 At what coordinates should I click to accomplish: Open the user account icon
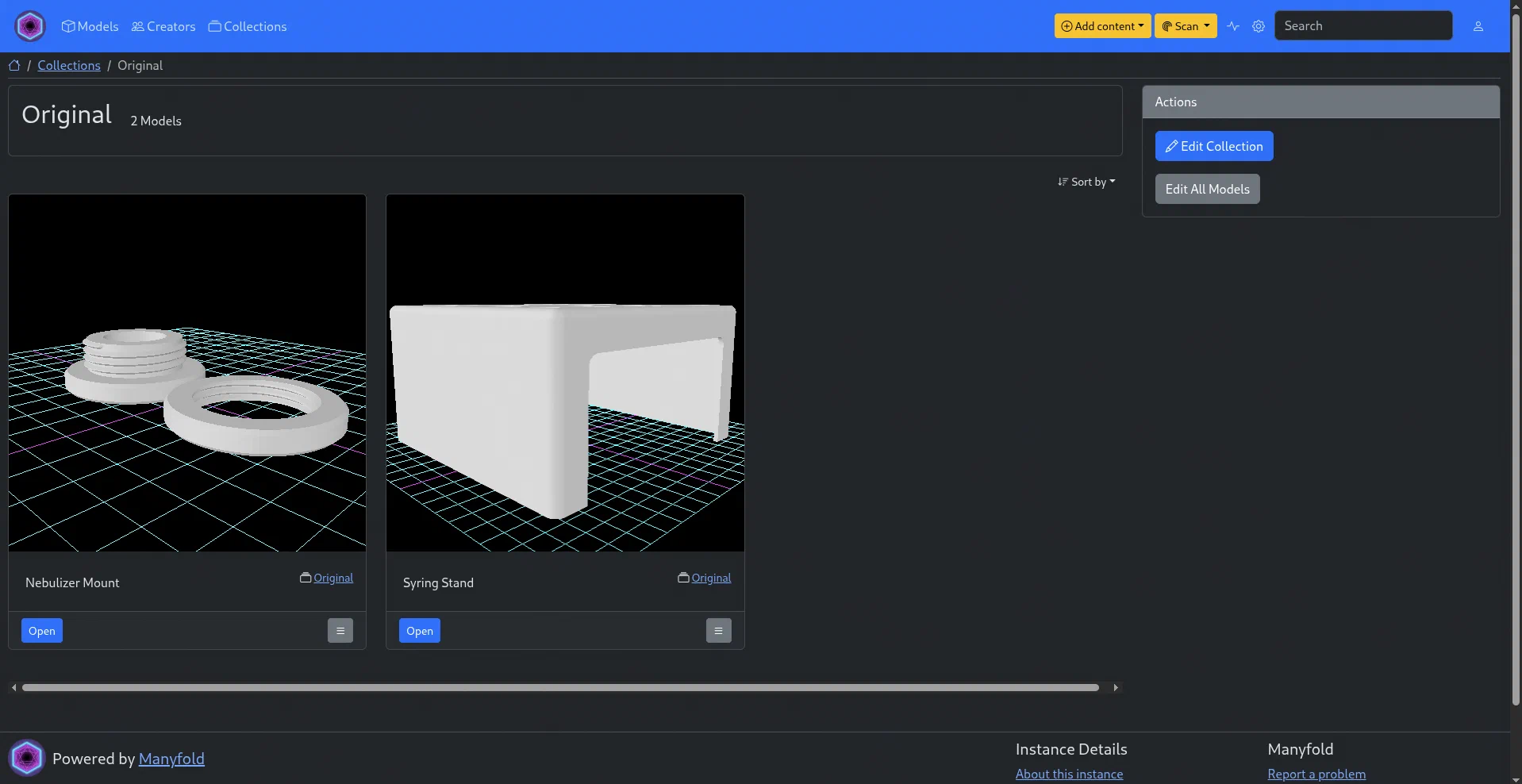pos(1478,26)
